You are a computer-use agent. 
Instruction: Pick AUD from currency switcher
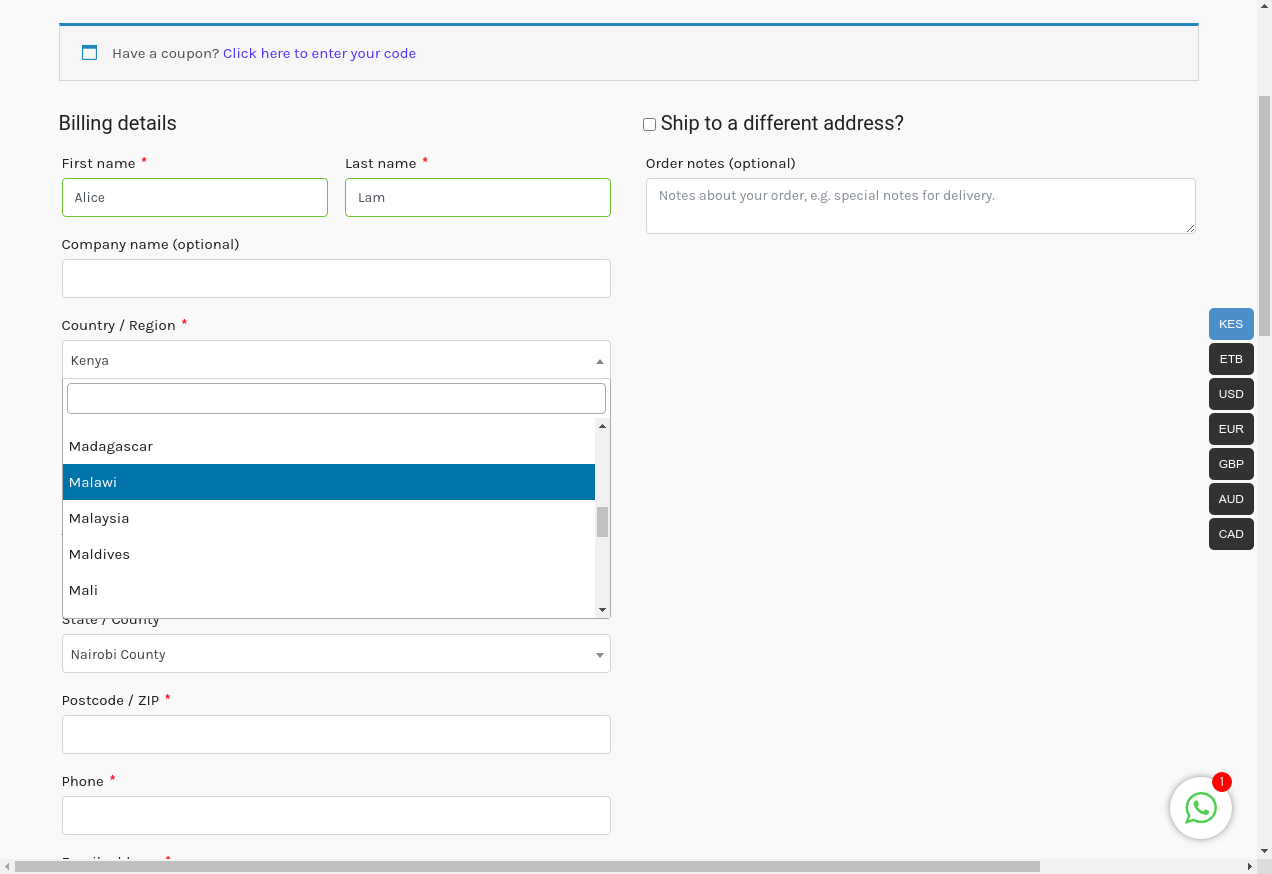click(1230, 499)
